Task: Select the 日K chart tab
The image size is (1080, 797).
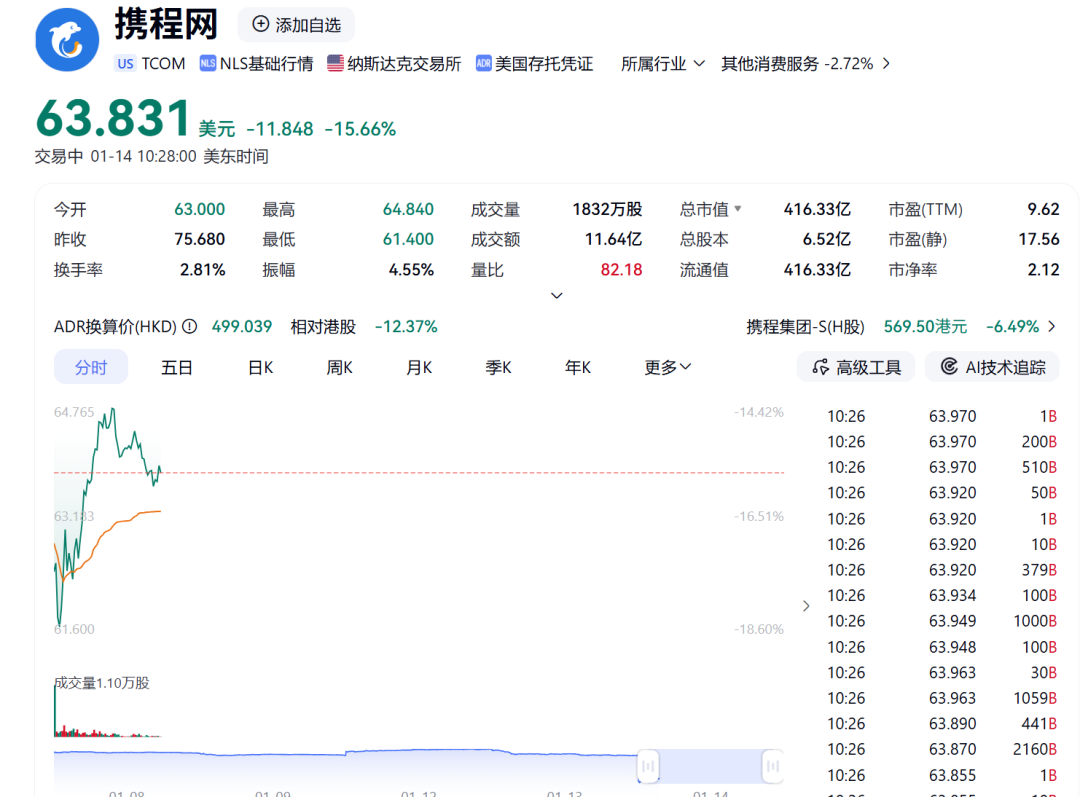Action: tap(260, 367)
